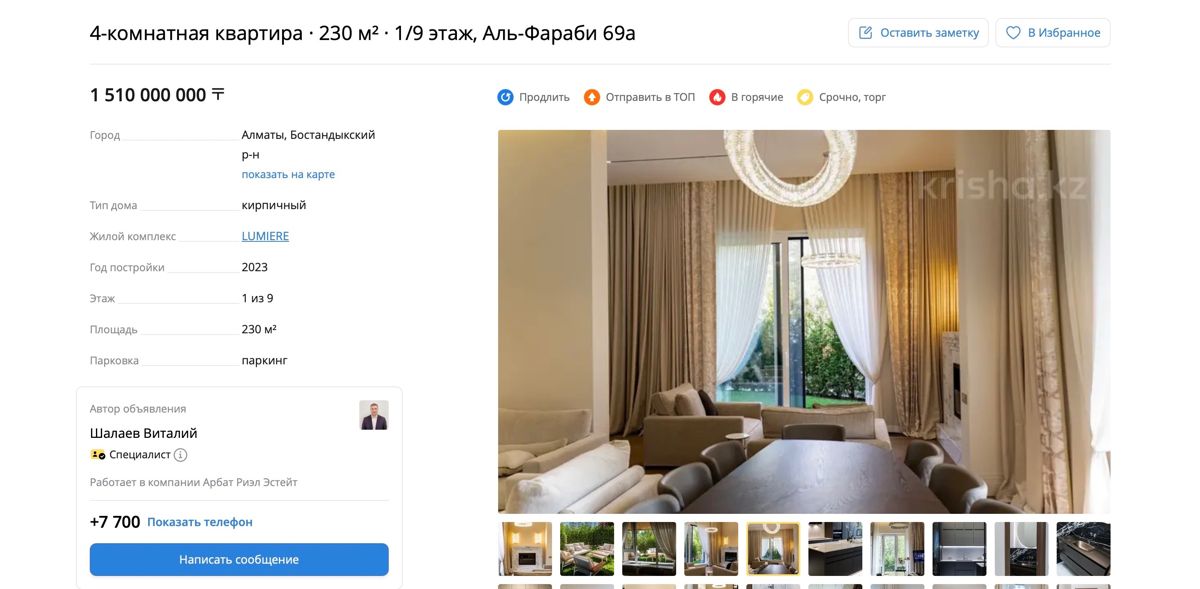This screenshot has width=1200, height=589.
Task: Reveal the phone number with Показать телефон
Action: point(200,522)
